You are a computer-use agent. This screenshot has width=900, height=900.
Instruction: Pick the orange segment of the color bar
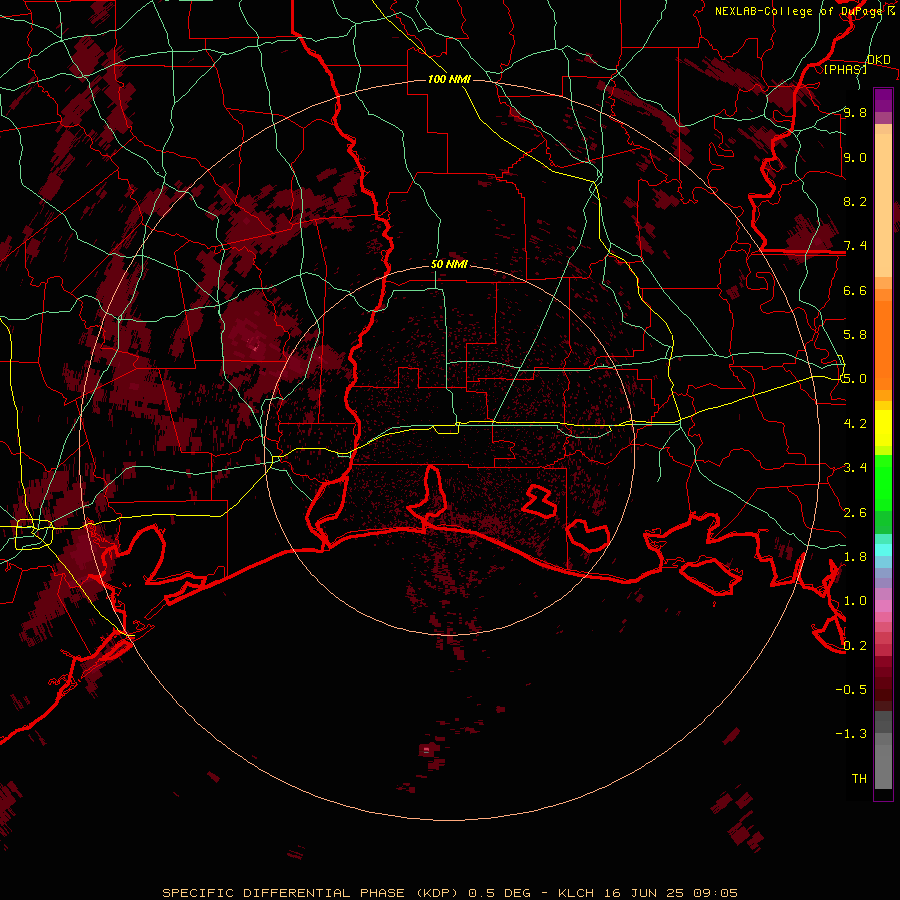883,344
